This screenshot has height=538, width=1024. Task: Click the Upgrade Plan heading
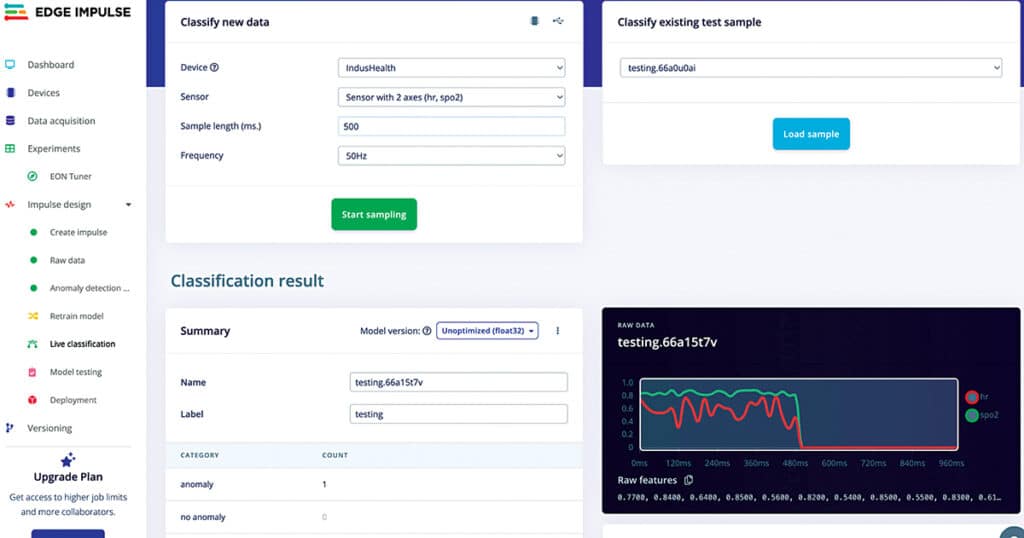click(x=68, y=477)
